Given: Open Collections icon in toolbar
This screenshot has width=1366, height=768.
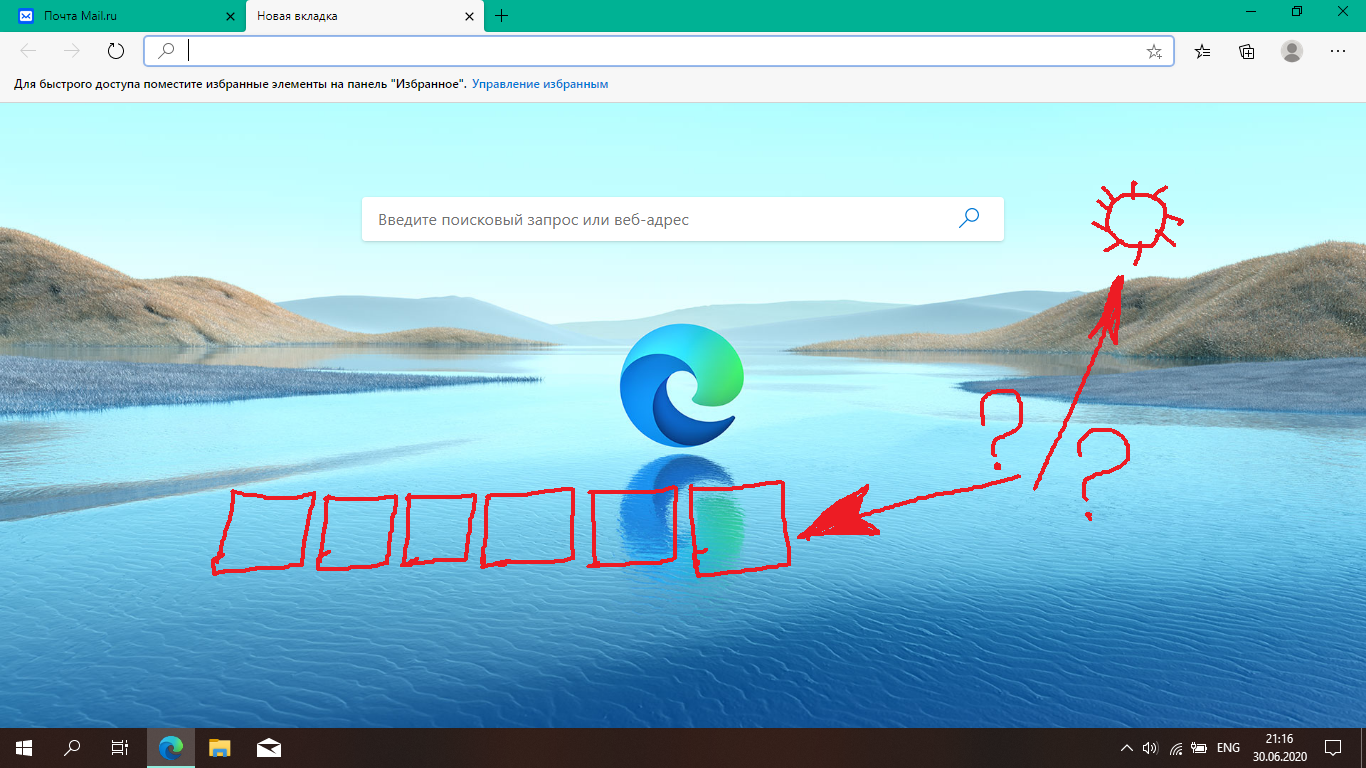Looking at the screenshot, I should point(1246,51).
